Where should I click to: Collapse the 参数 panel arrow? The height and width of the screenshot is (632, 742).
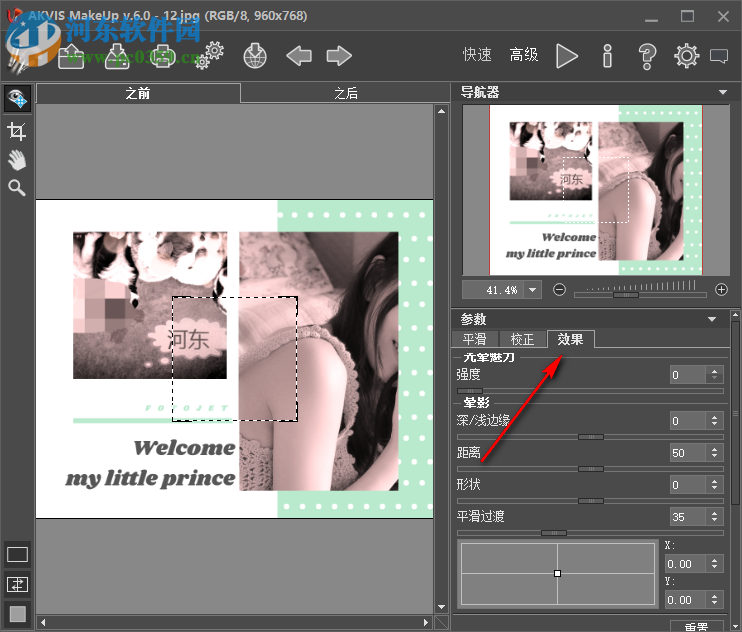tap(712, 319)
